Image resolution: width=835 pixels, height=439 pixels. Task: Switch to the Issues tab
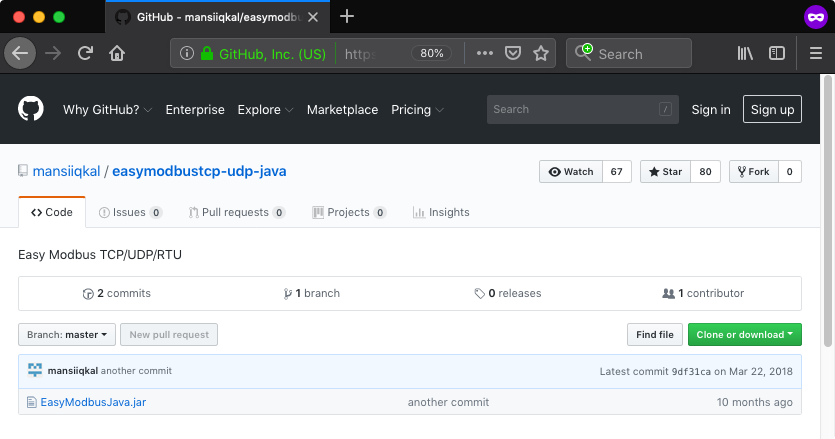coord(130,212)
